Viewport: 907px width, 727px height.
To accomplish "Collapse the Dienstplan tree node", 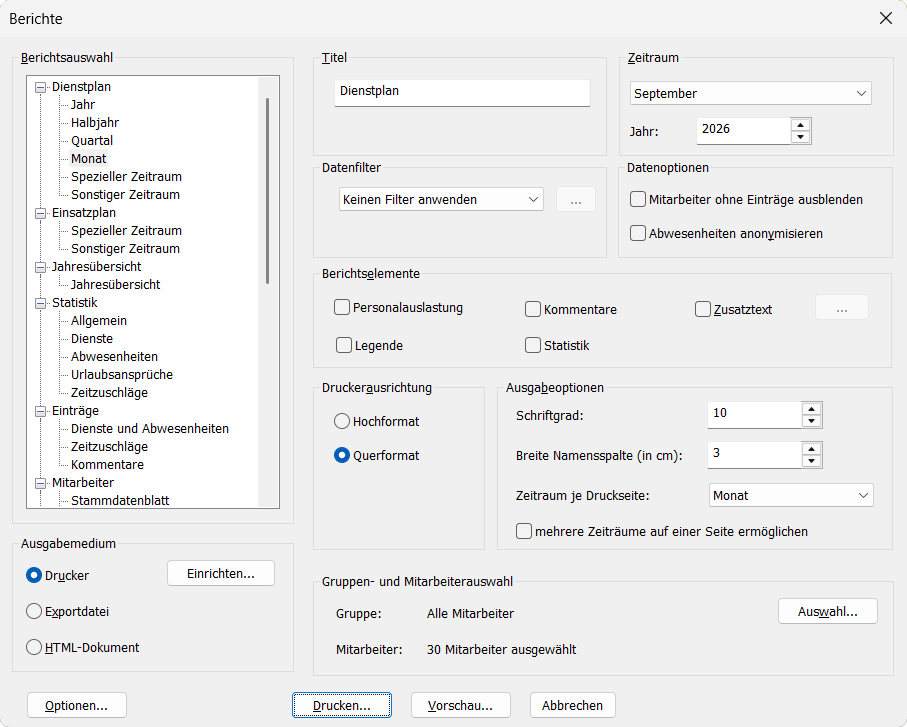I will (40, 87).
